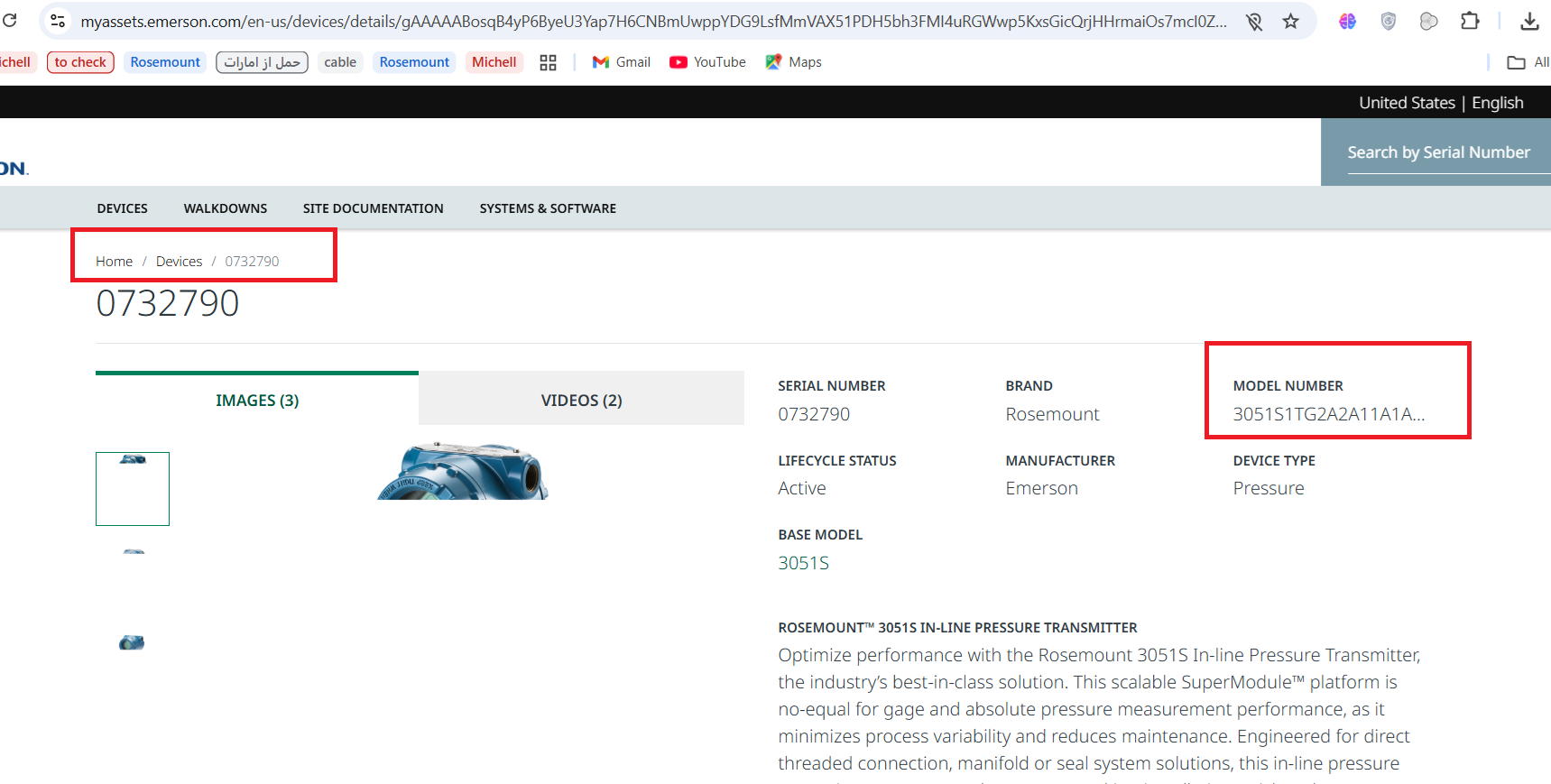The image size is (1551, 784).
Task: Select the third transmitter thumbnail
Action: [132, 642]
